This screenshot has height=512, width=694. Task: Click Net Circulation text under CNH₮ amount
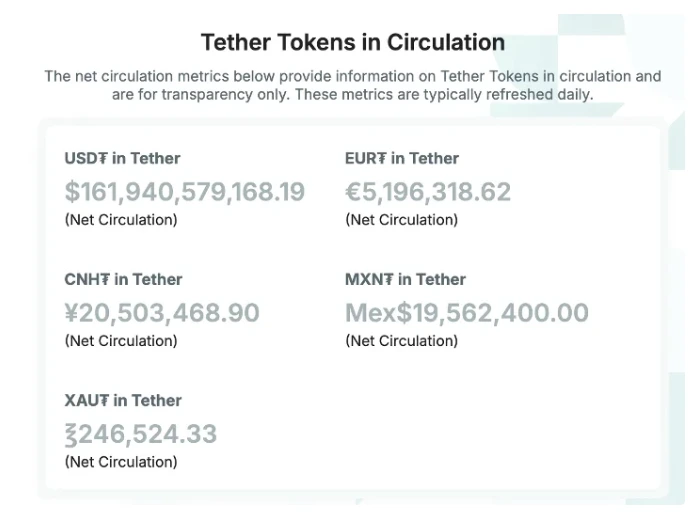121,341
